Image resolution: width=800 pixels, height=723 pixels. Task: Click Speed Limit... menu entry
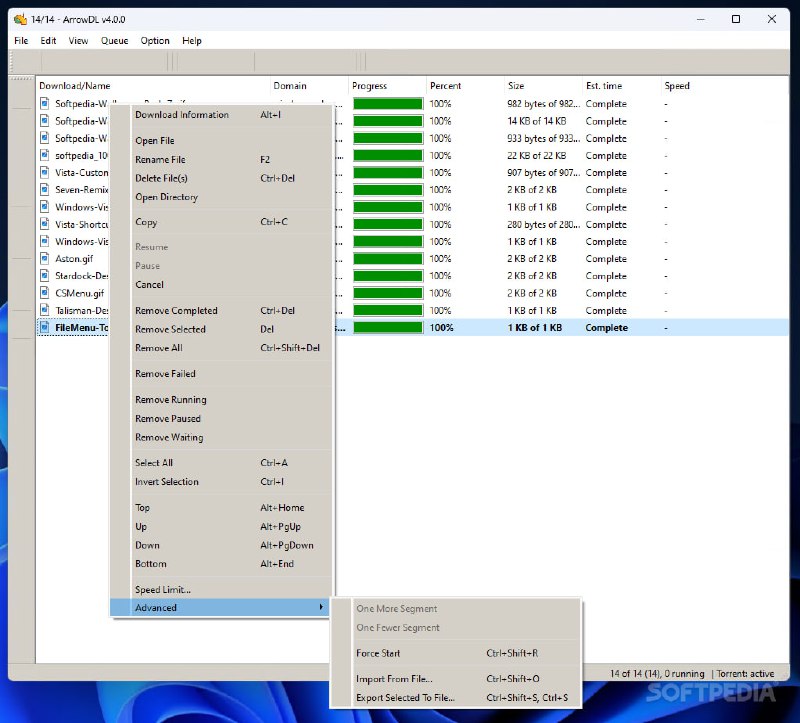click(163, 590)
